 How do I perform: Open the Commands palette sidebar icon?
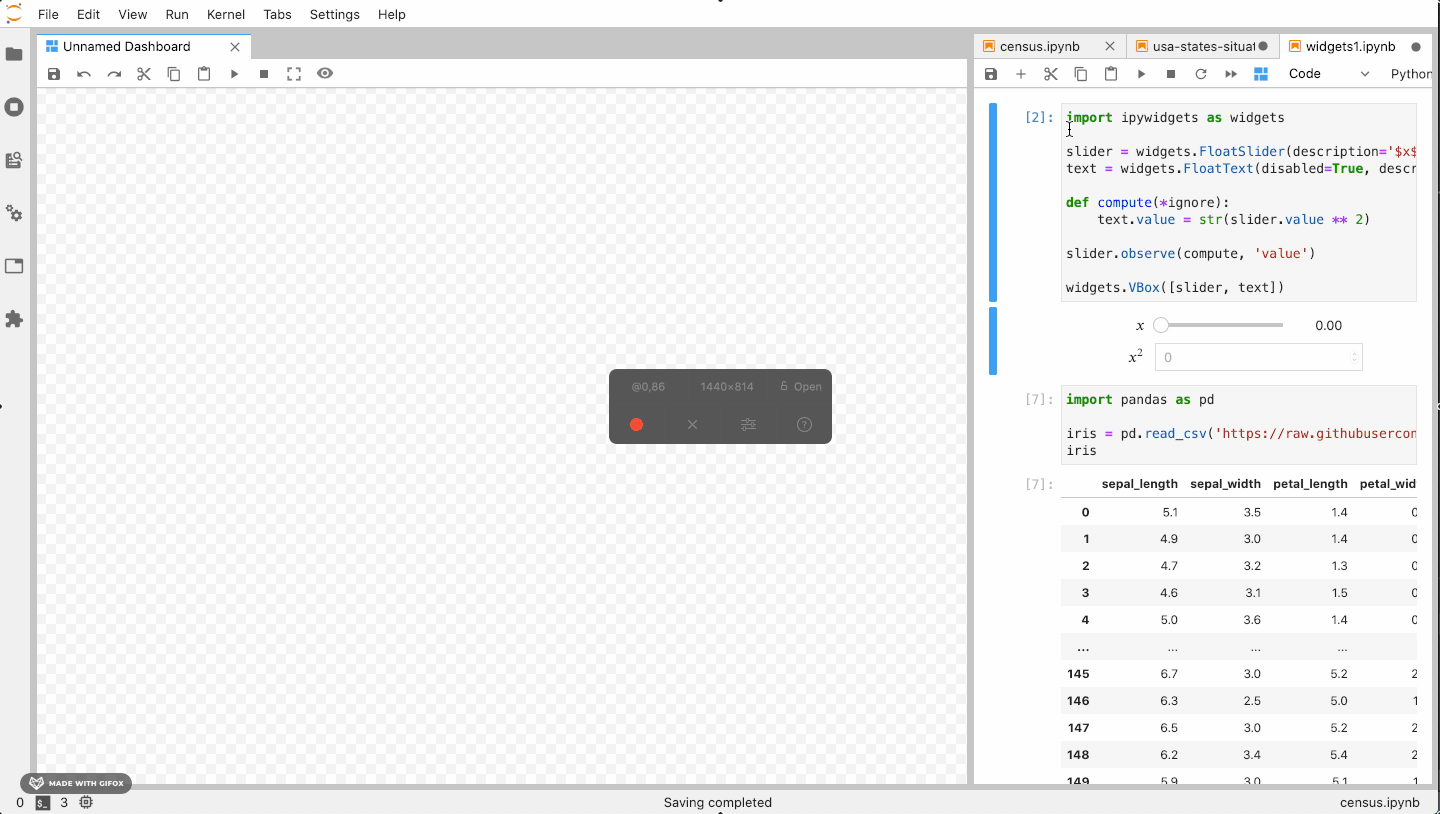point(14,160)
